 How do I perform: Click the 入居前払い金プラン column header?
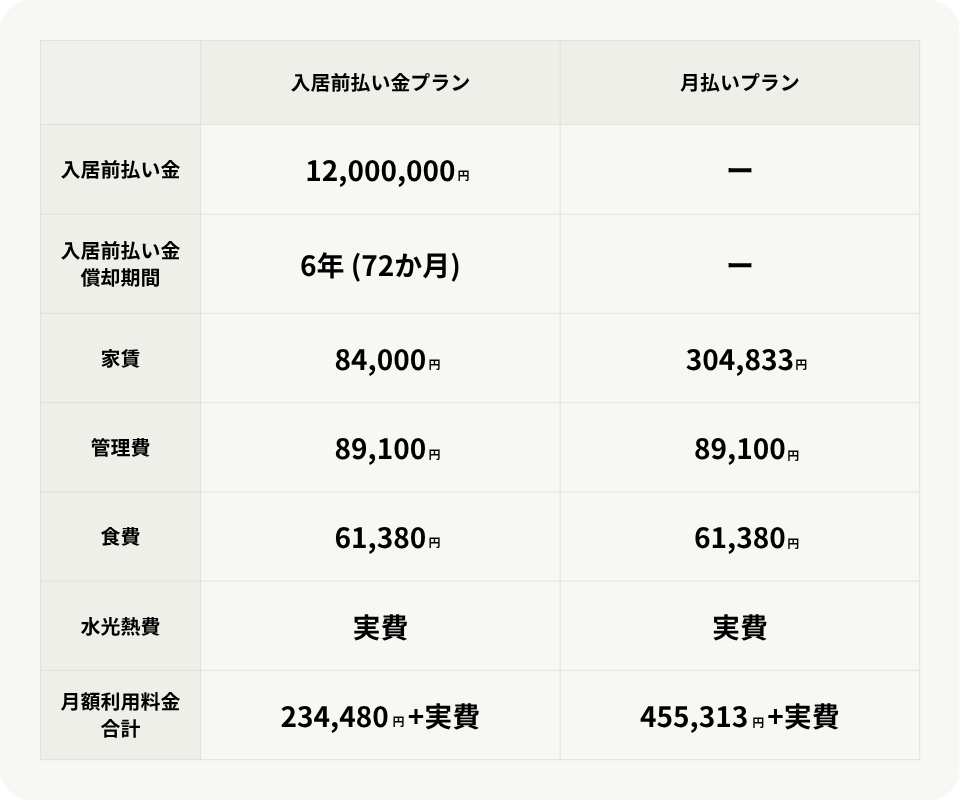pyautogui.click(x=380, y=83)
